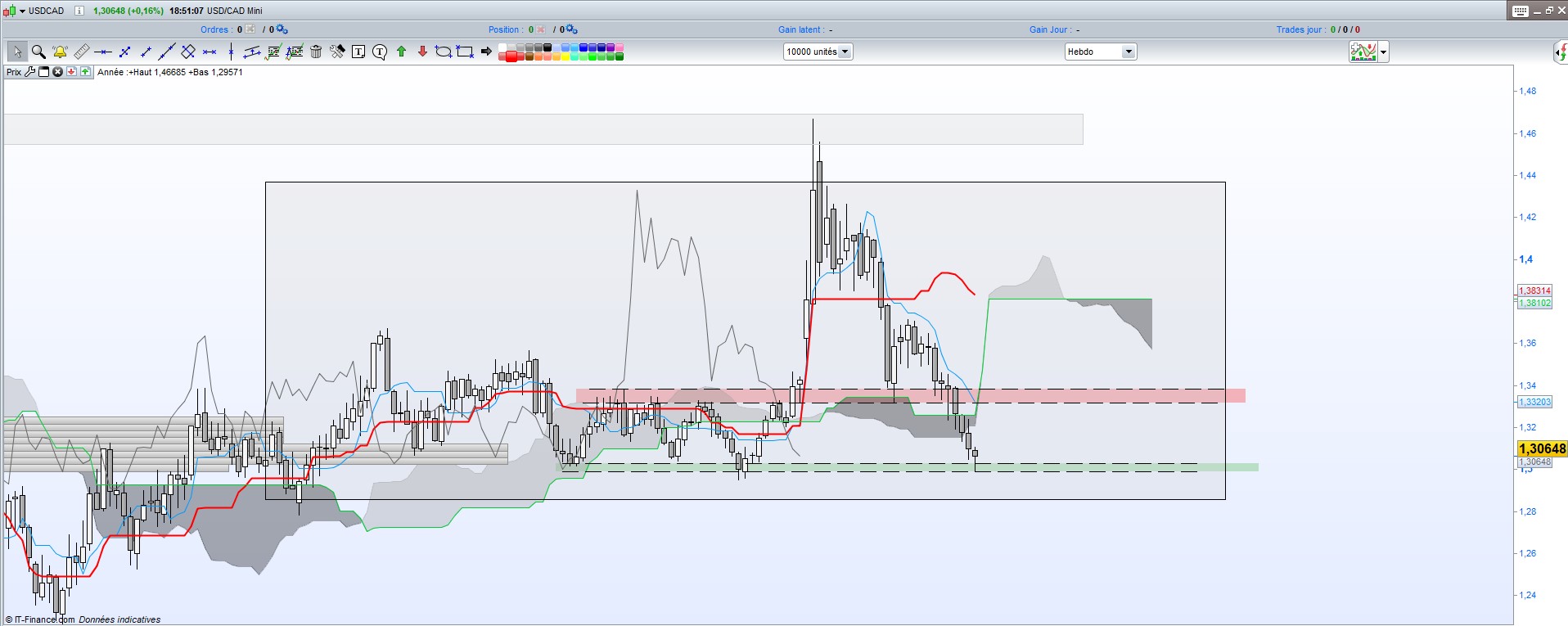This screenshot has height=626, width=1568.
Task: Select the magnifying glass zoom tool
Action: [x=38, y=52]
